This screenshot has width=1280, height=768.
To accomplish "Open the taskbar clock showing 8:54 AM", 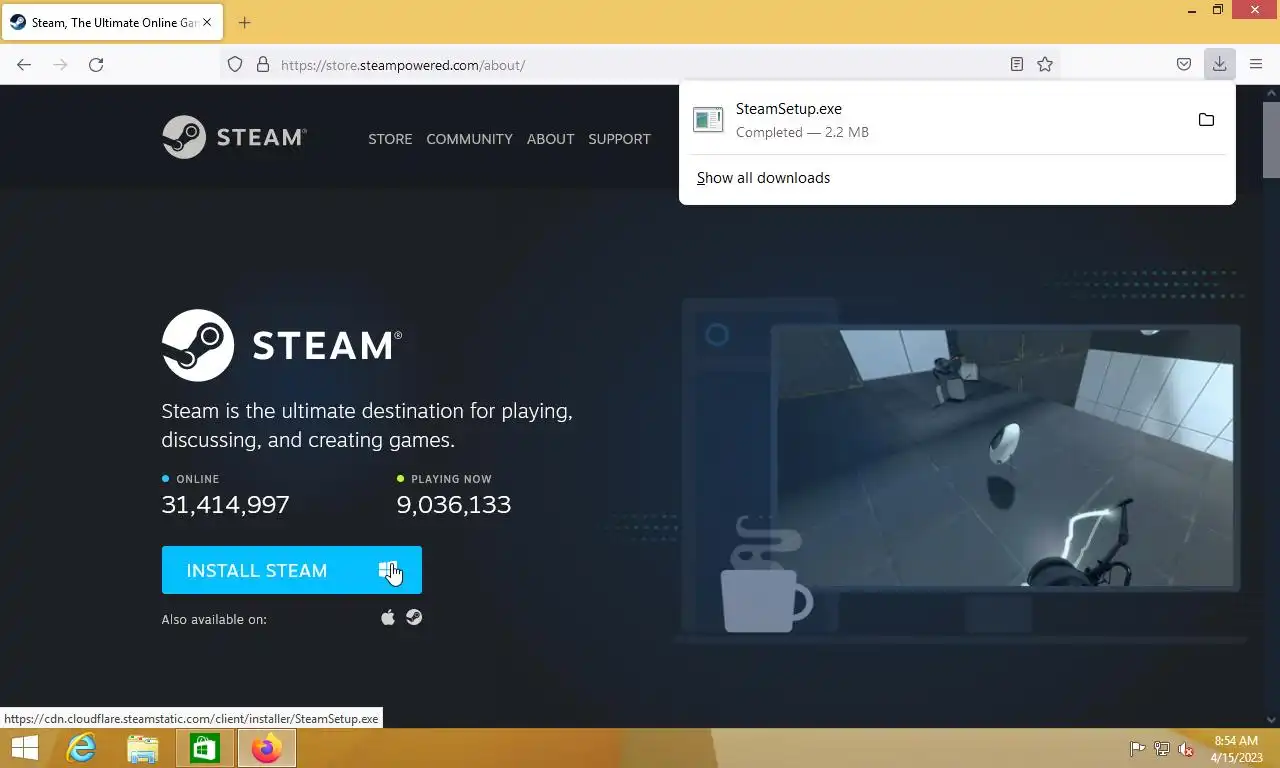I will pyautogui.click(x=1236, y=749).
